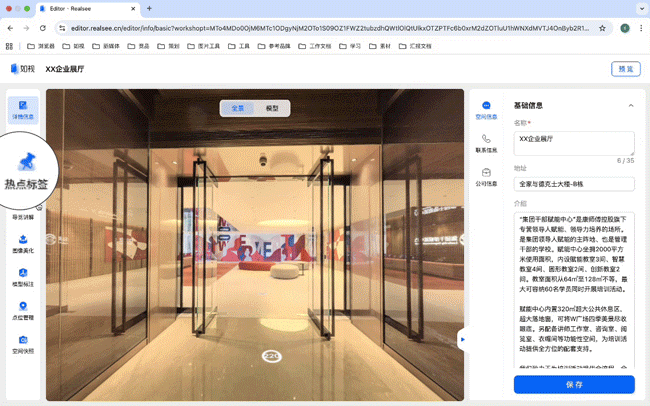
Task: Open the 工作文档 bookmarks folder
Action: click(315, 46)
